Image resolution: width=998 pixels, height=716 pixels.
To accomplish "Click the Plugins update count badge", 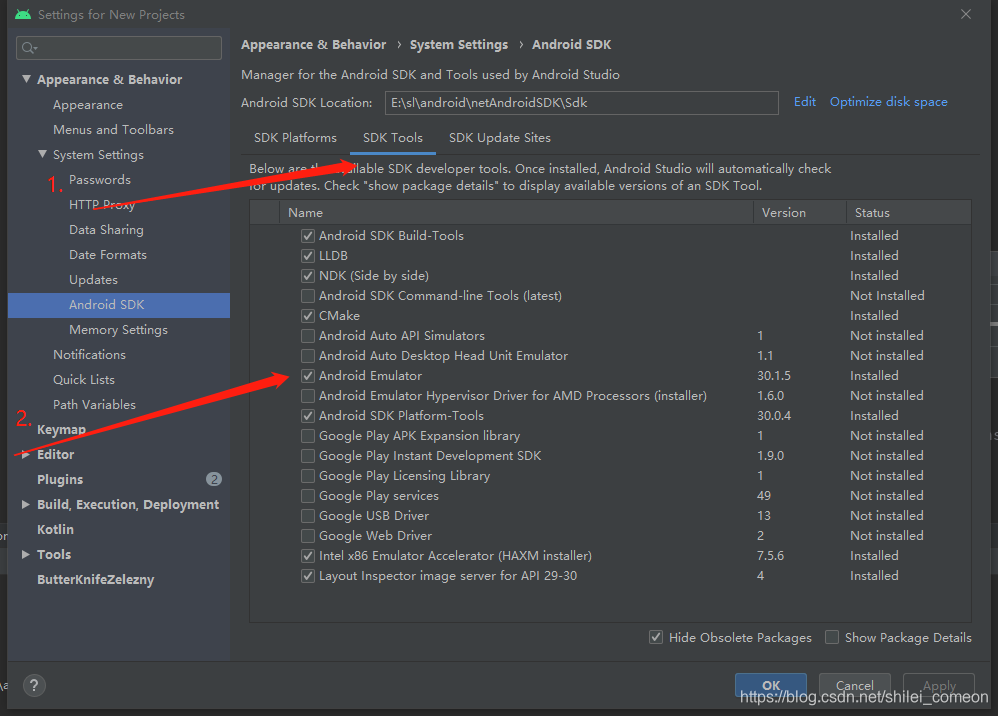I will coord(214,479).
